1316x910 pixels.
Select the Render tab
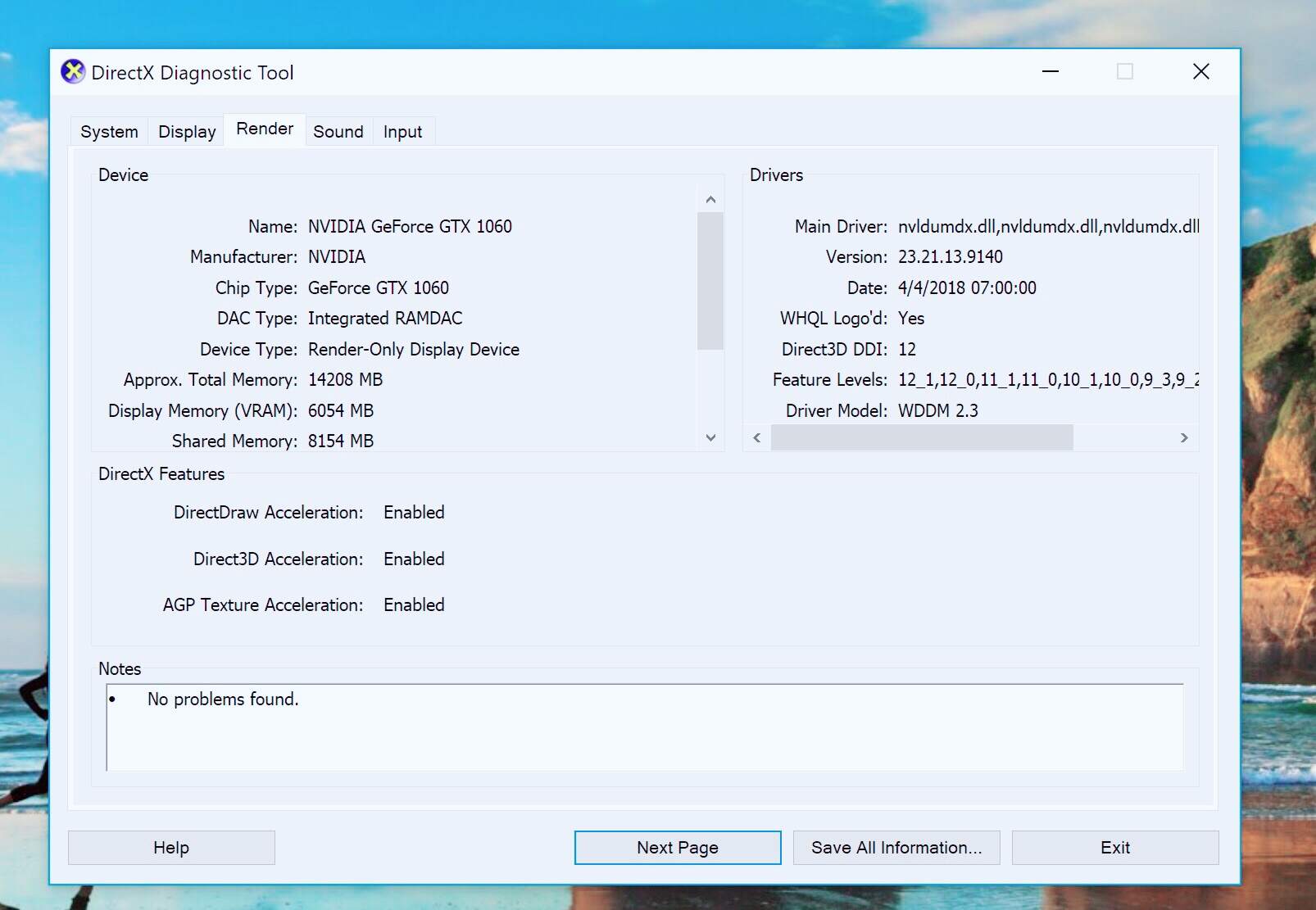(265, 129)
